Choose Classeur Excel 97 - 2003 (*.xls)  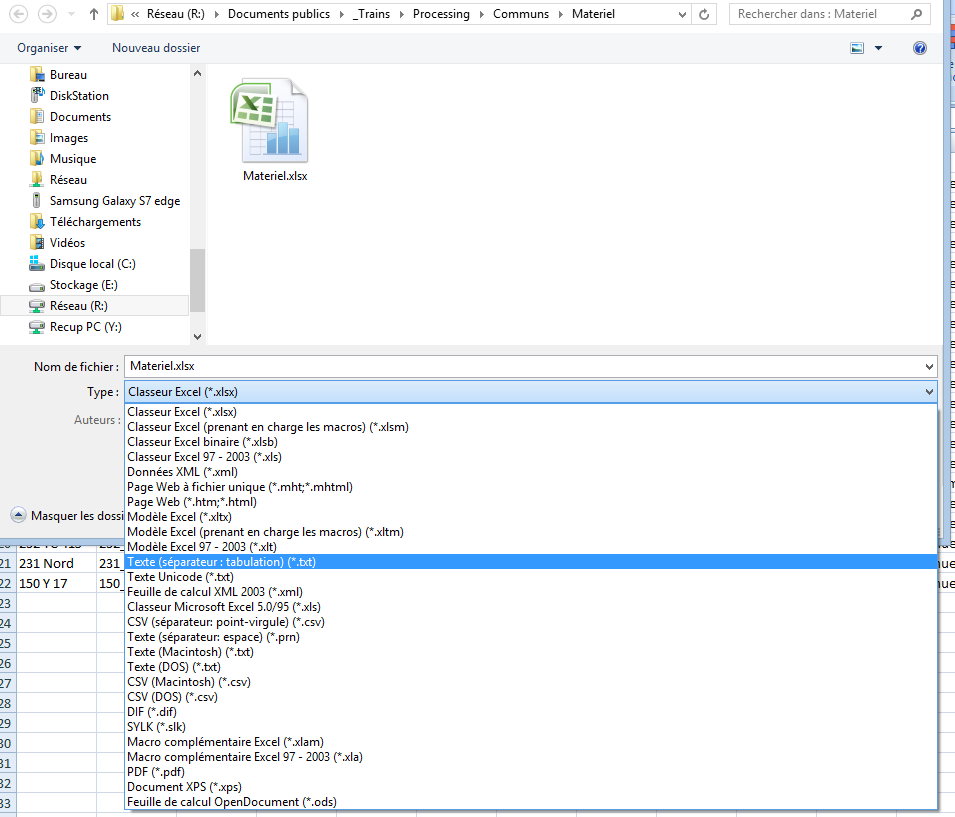[530, 457]
